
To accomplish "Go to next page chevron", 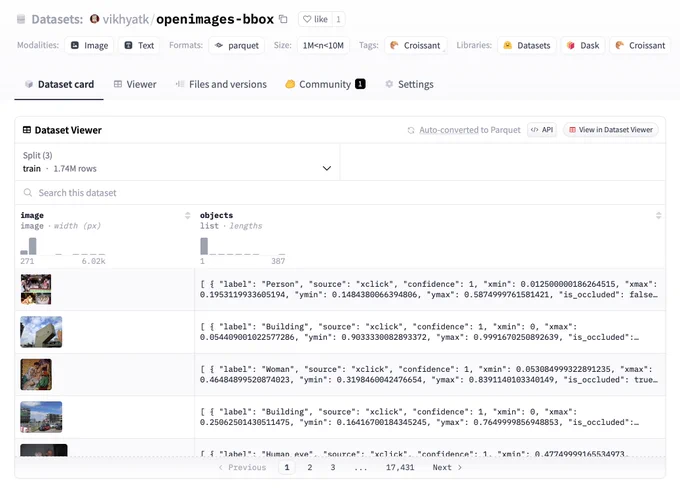I will [460, 467].
